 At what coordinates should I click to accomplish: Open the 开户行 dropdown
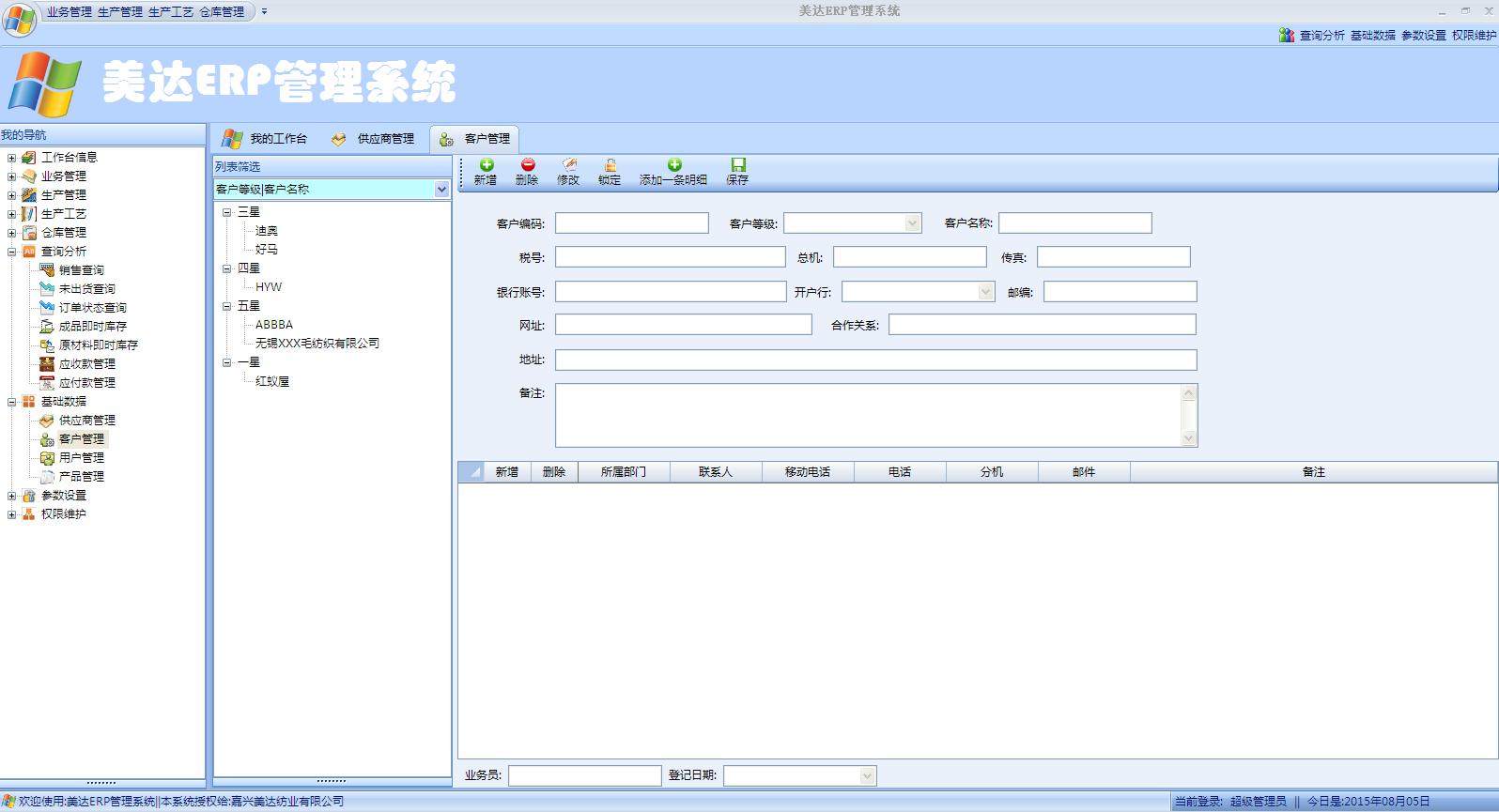point(985,292)
